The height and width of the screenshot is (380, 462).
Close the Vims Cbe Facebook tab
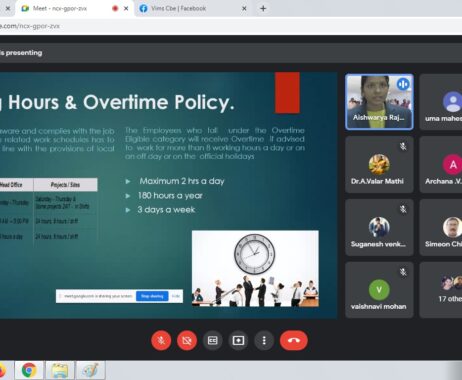point(244,9)
